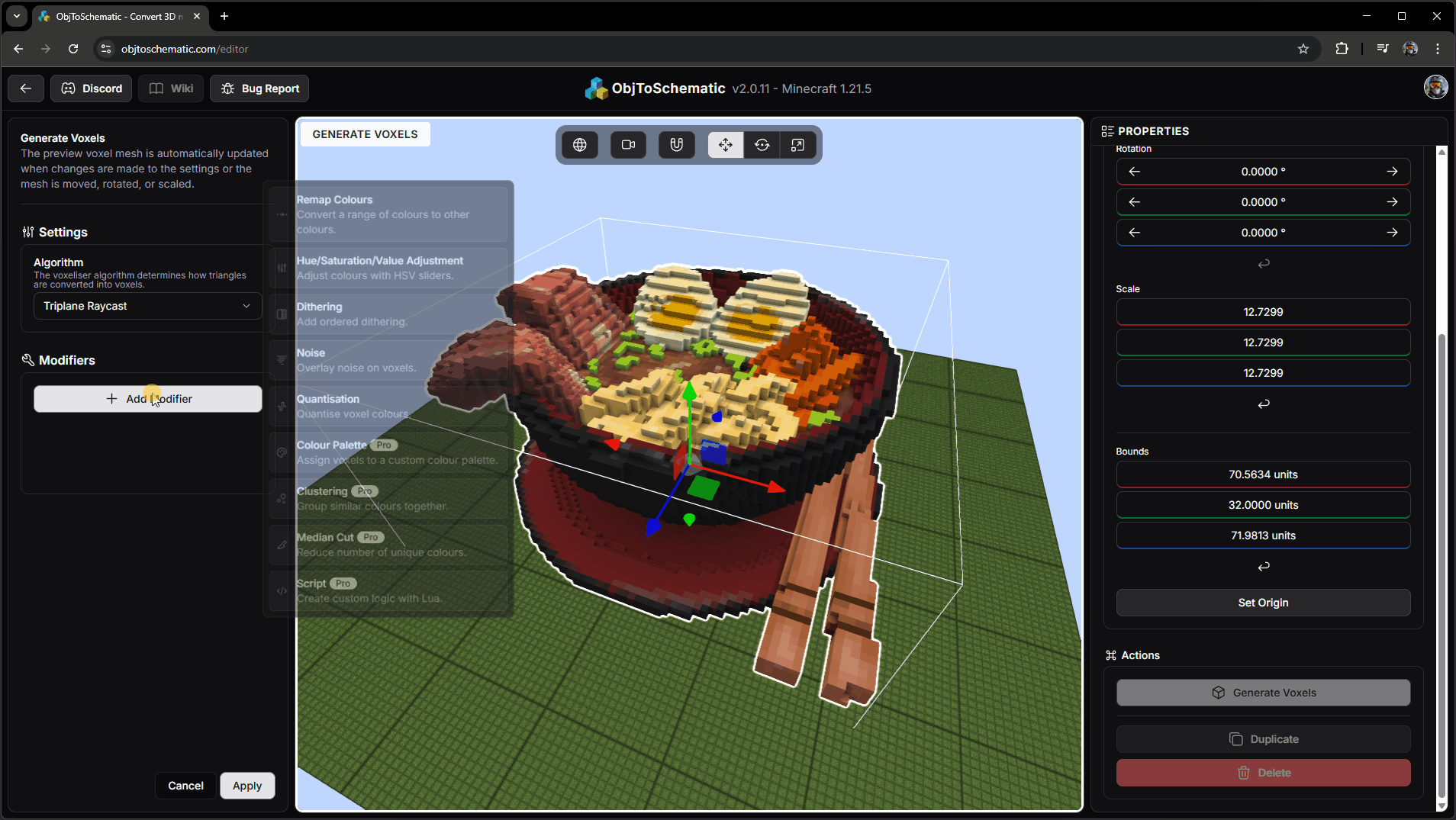Select the rotate gizmo tool
The width and height of the screenshot is (1456, 820).
(762, 145)
